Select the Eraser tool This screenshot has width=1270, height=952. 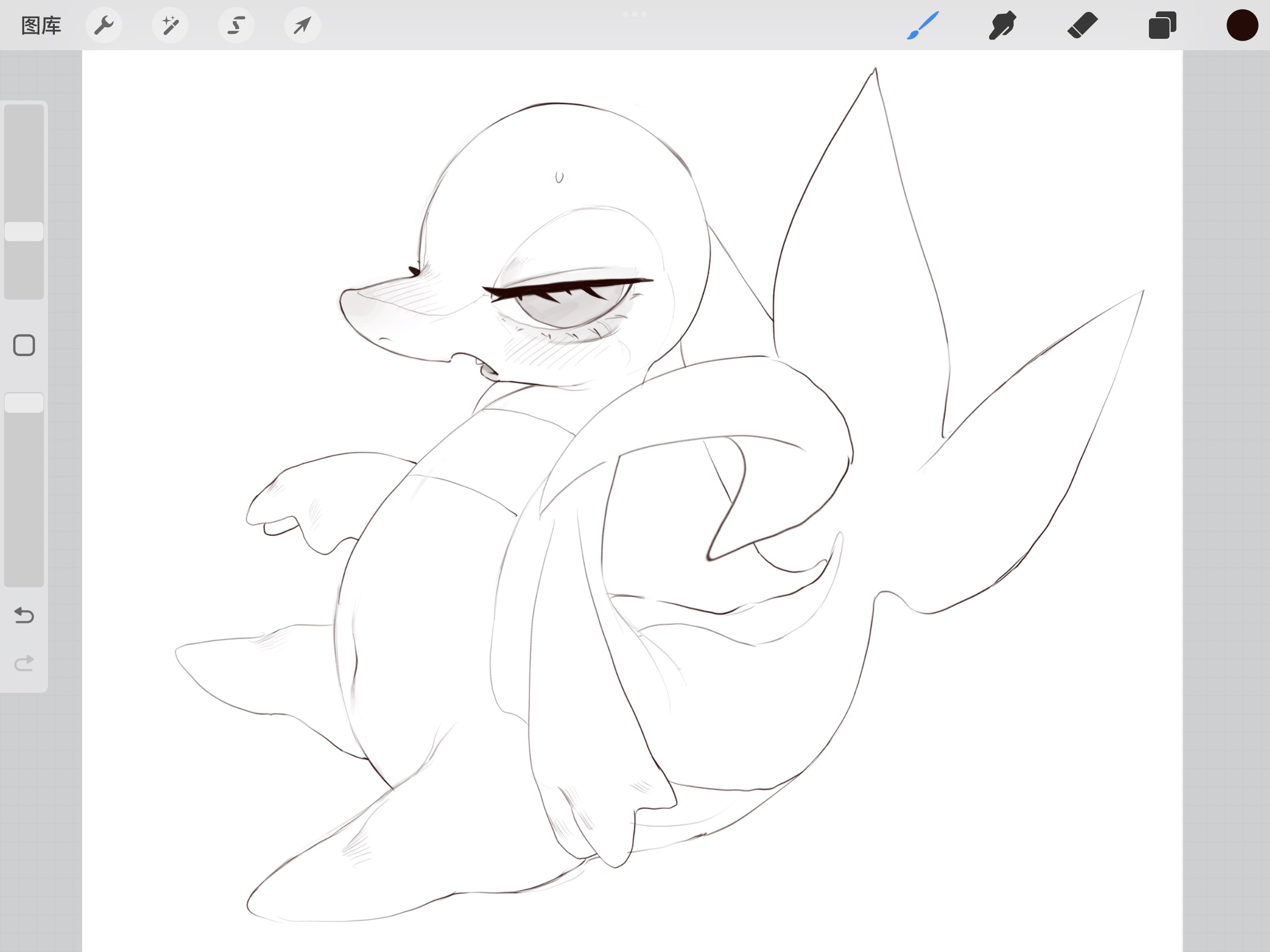(1082, 26)
